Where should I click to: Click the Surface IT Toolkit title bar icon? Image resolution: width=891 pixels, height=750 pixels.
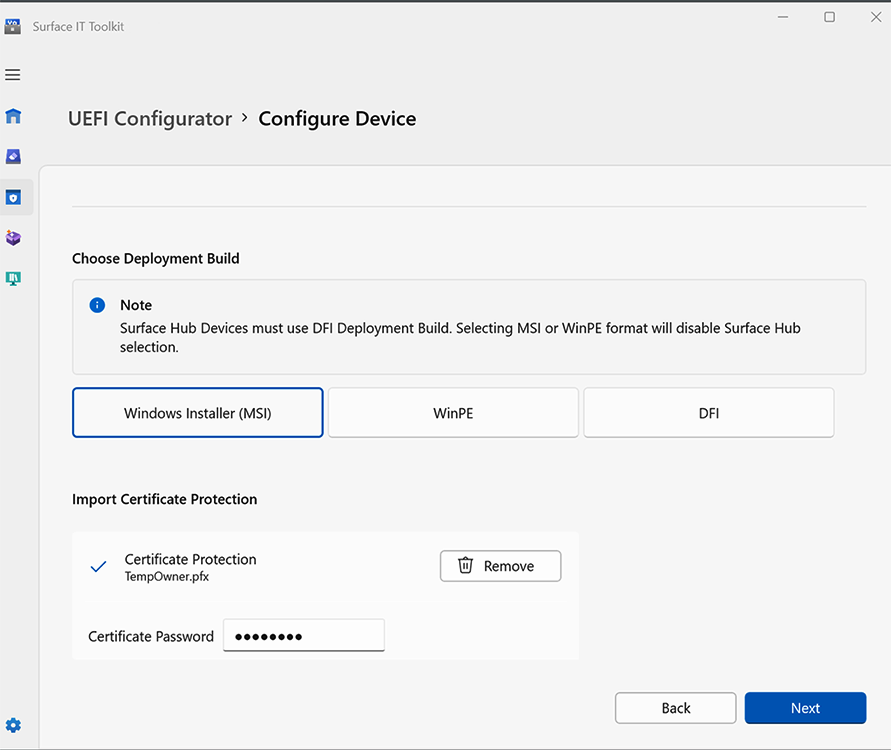[13, 25]
